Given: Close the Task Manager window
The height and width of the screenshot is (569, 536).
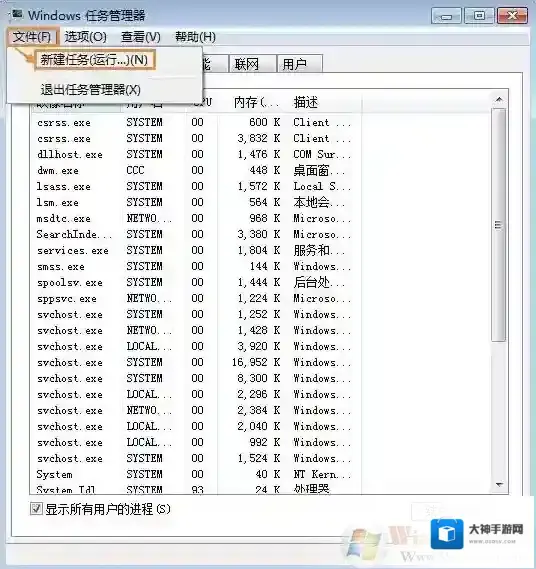Looking at the screenshot, I should [x=512, y=16].
